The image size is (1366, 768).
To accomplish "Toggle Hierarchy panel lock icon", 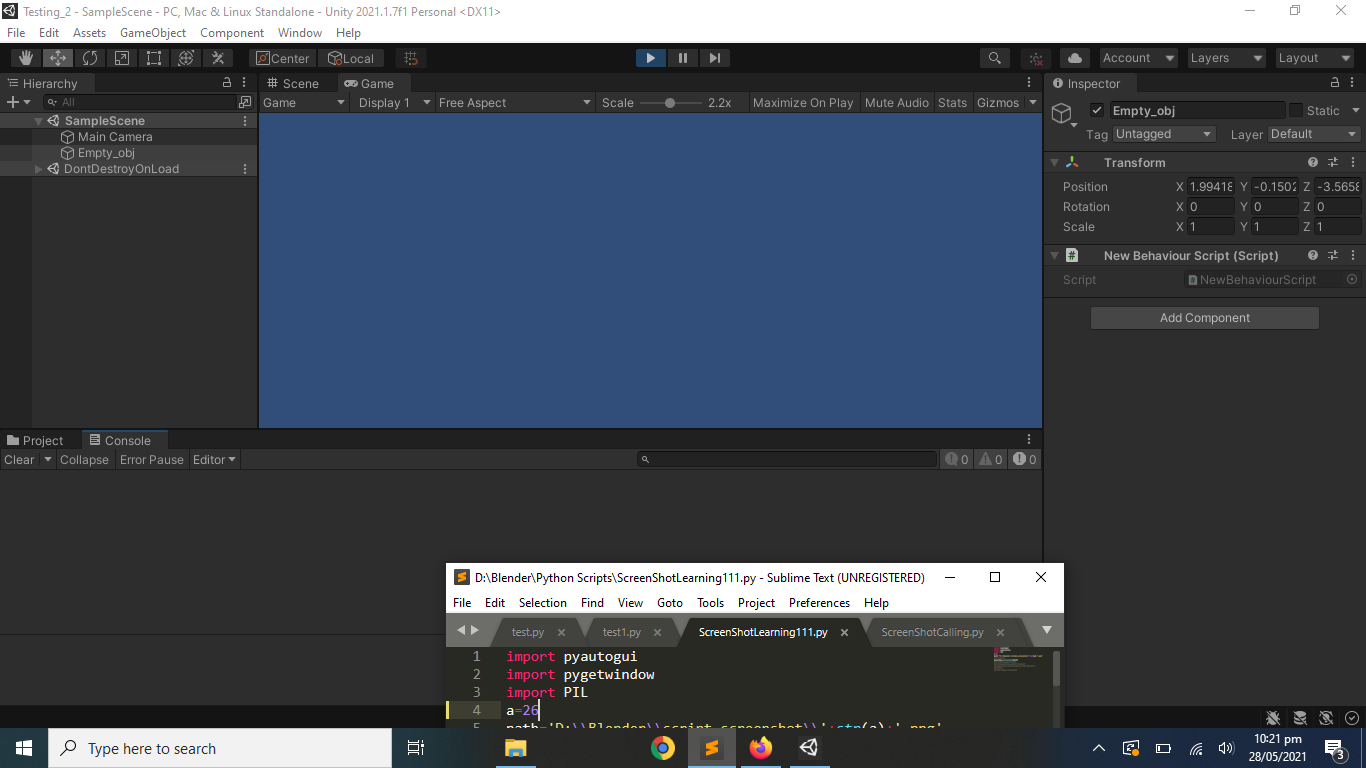I will coord(227,83).
